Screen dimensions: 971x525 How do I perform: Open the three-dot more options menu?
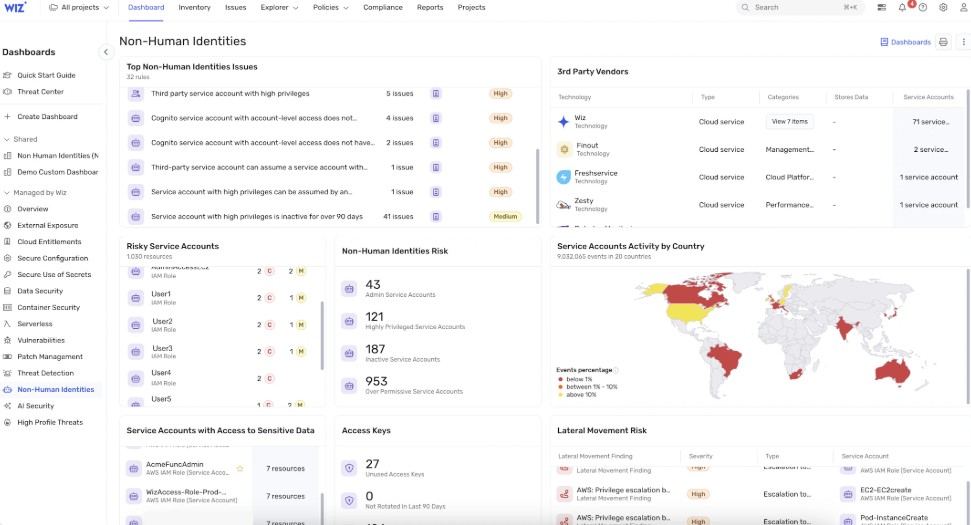pos(964,42)
